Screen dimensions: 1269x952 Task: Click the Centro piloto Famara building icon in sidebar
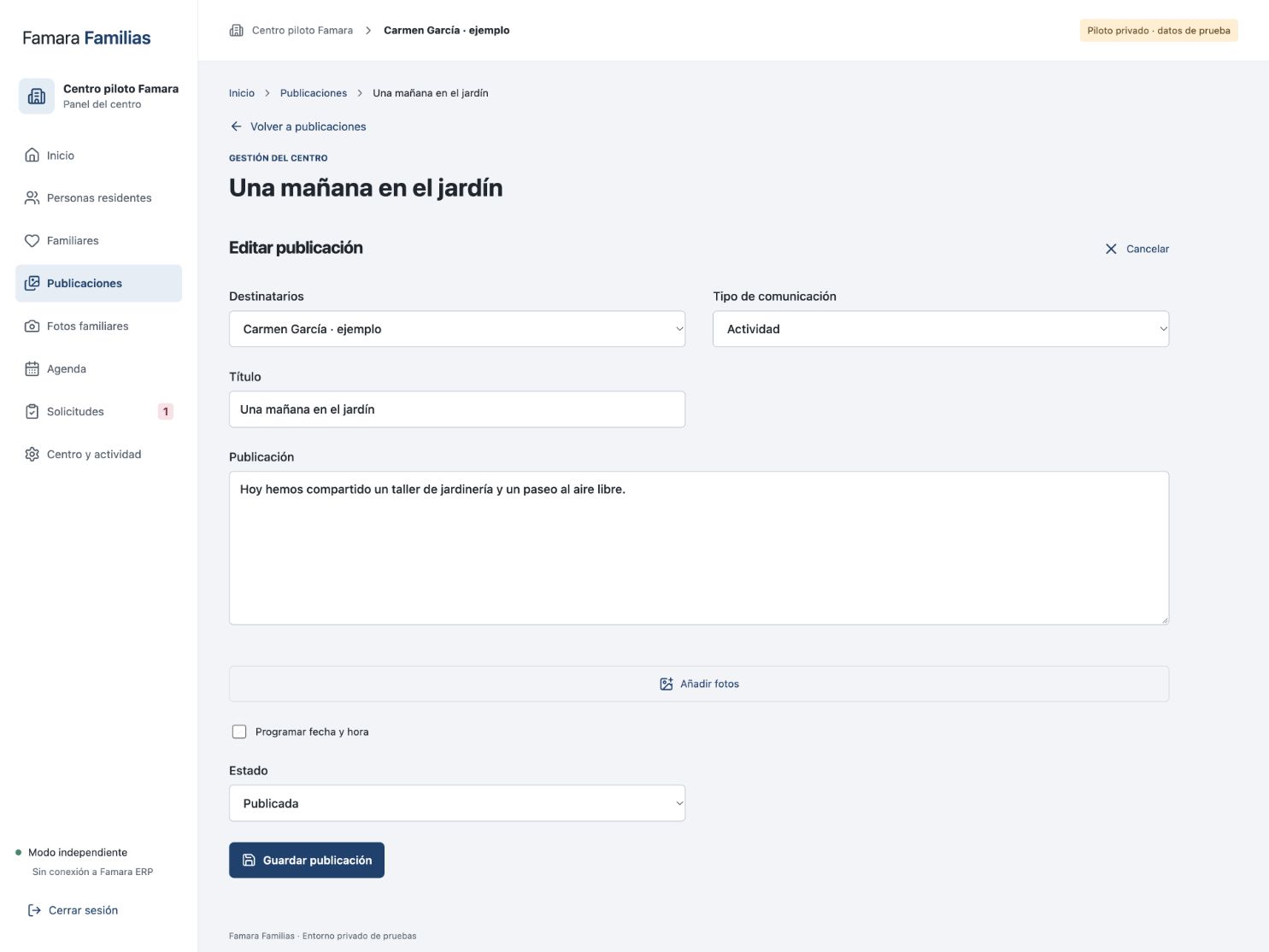point(37,96)
